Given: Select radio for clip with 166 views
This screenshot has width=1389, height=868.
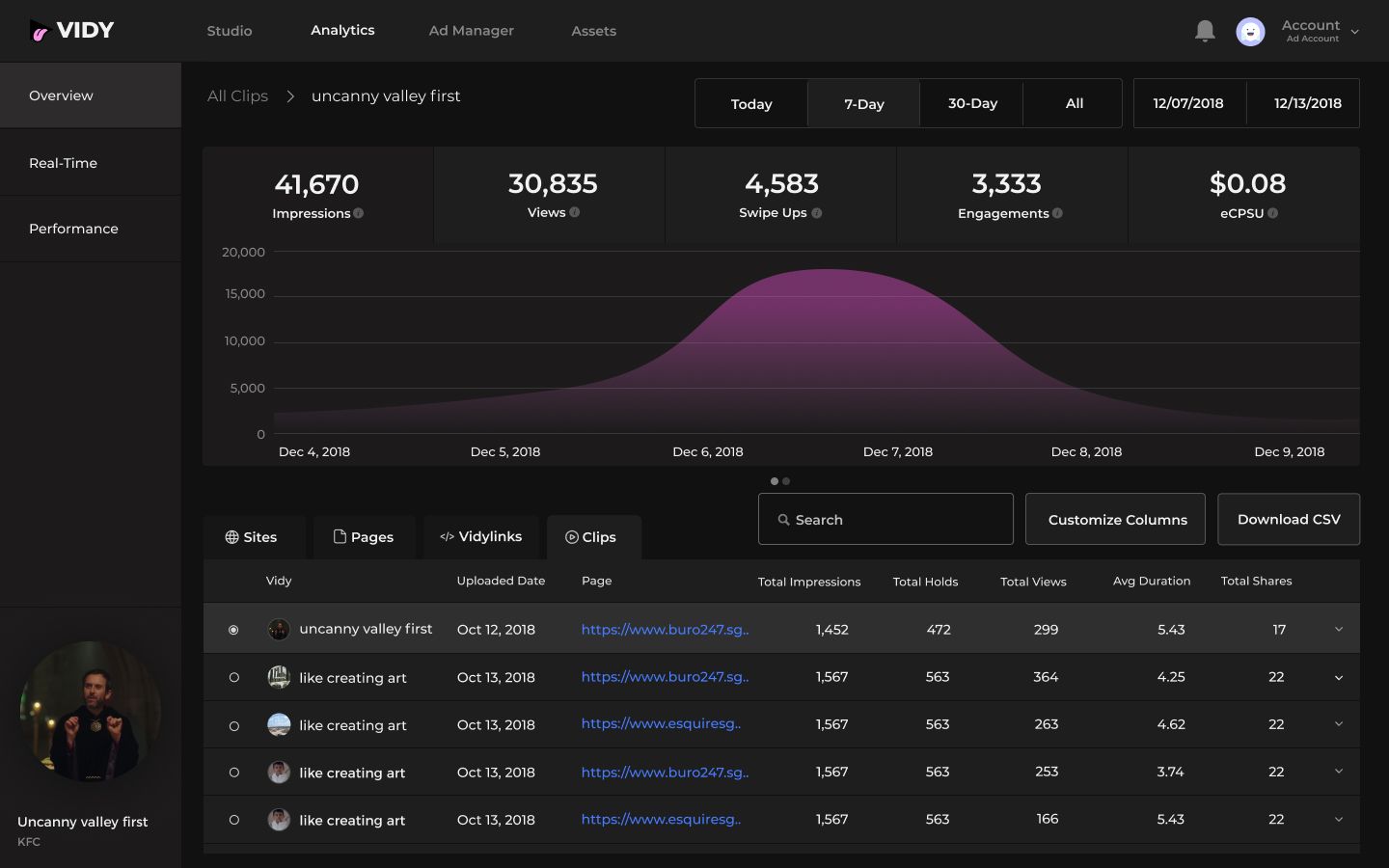Looking at the screenshot, I should click(x=233, y=820).
